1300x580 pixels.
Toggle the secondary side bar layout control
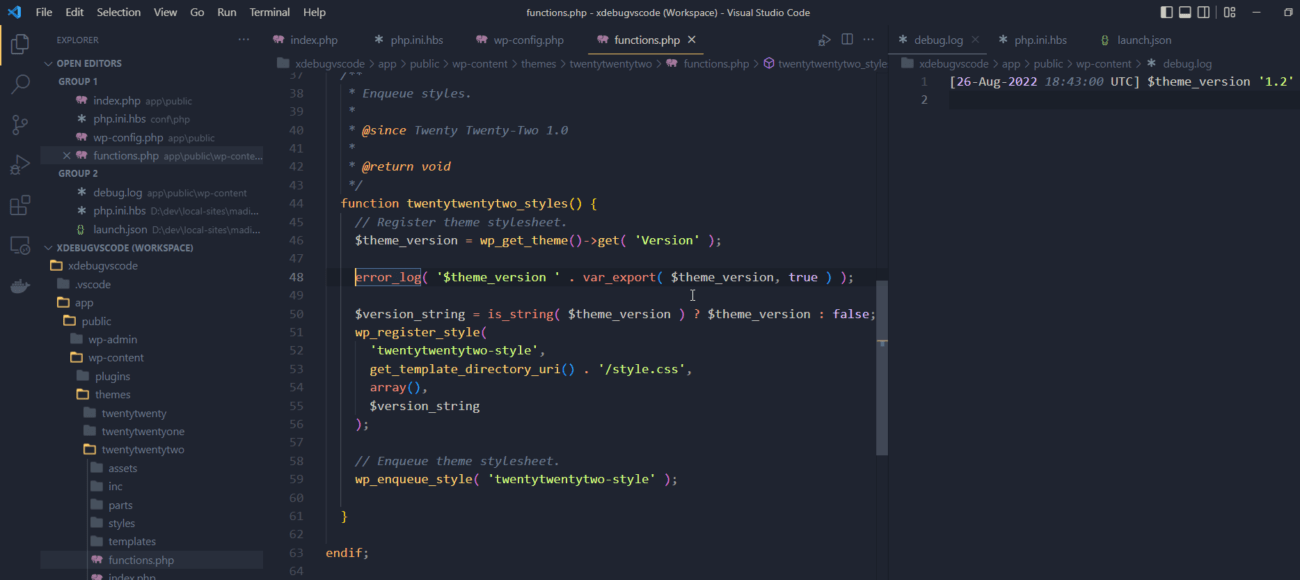pos(1203,11)
